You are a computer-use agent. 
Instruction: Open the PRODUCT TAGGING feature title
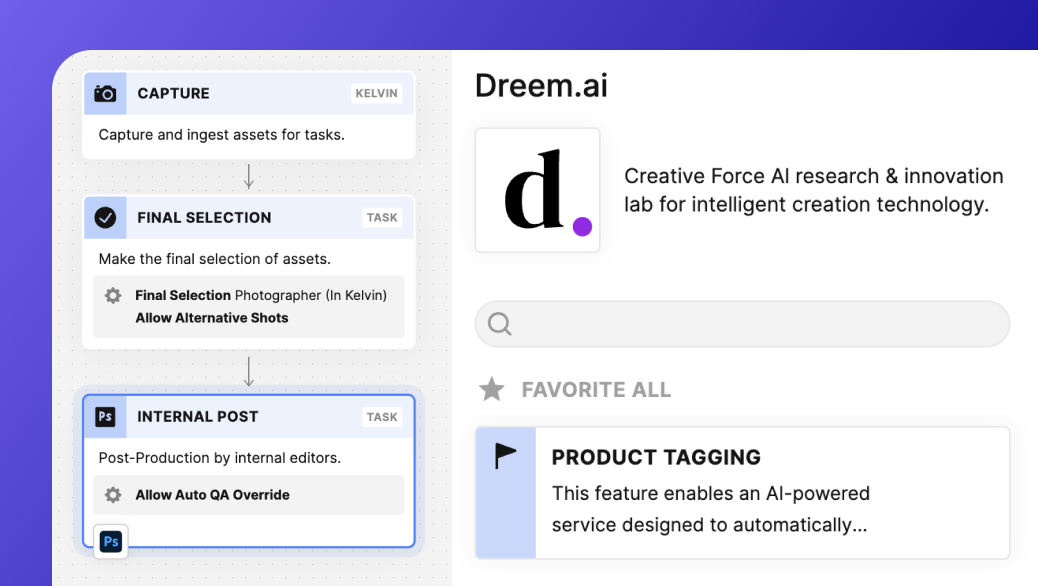pos(656,457)
